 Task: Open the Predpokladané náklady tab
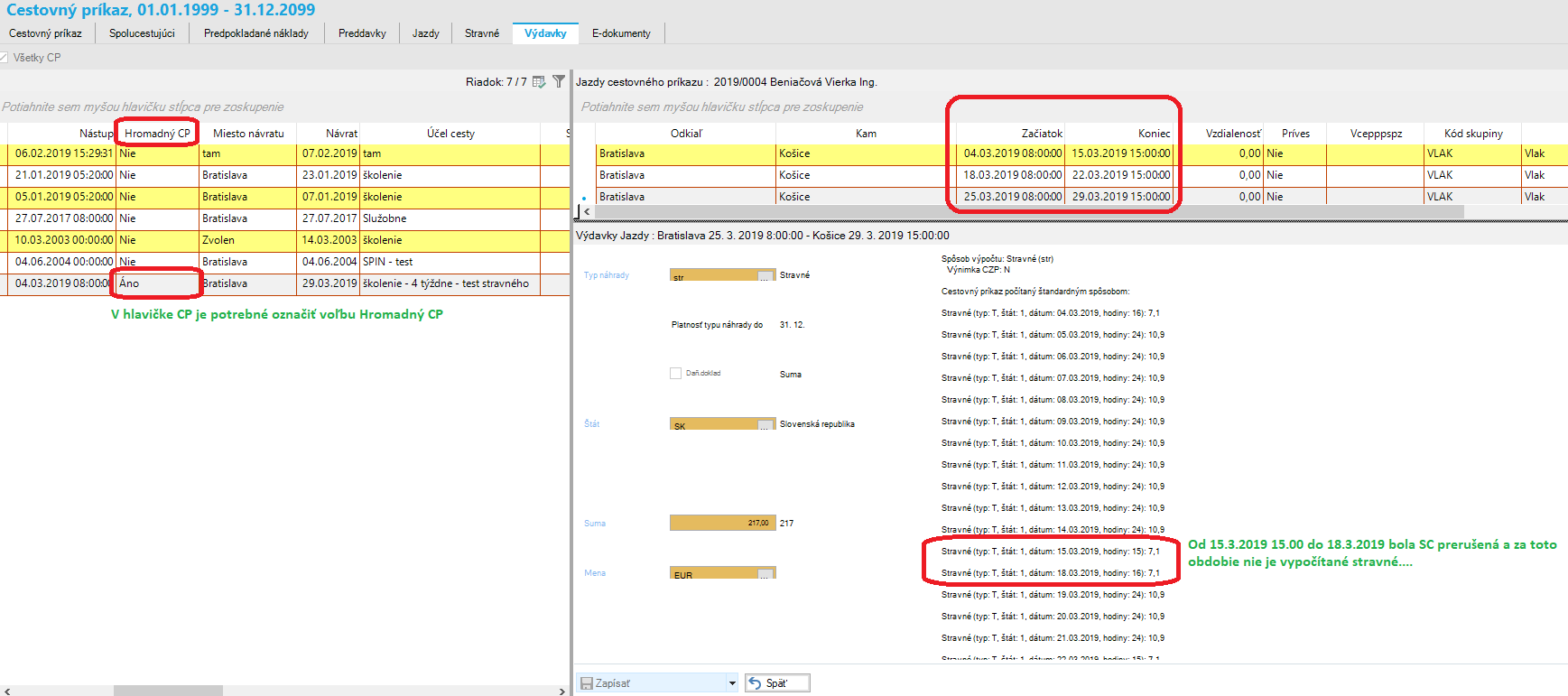(256, 33)
